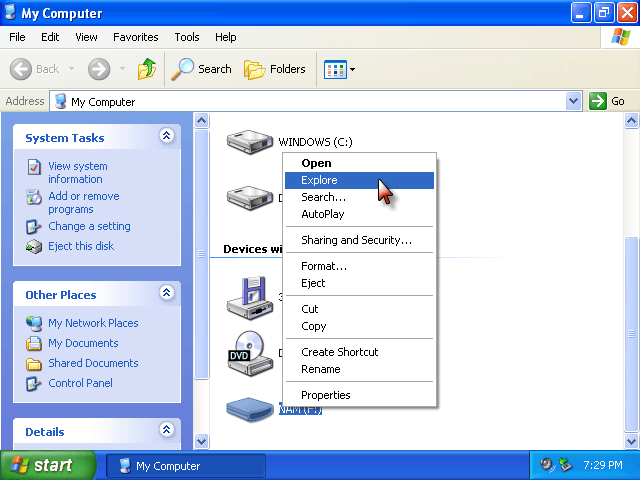Choose Rename from the context menu

tap(359, 369)
